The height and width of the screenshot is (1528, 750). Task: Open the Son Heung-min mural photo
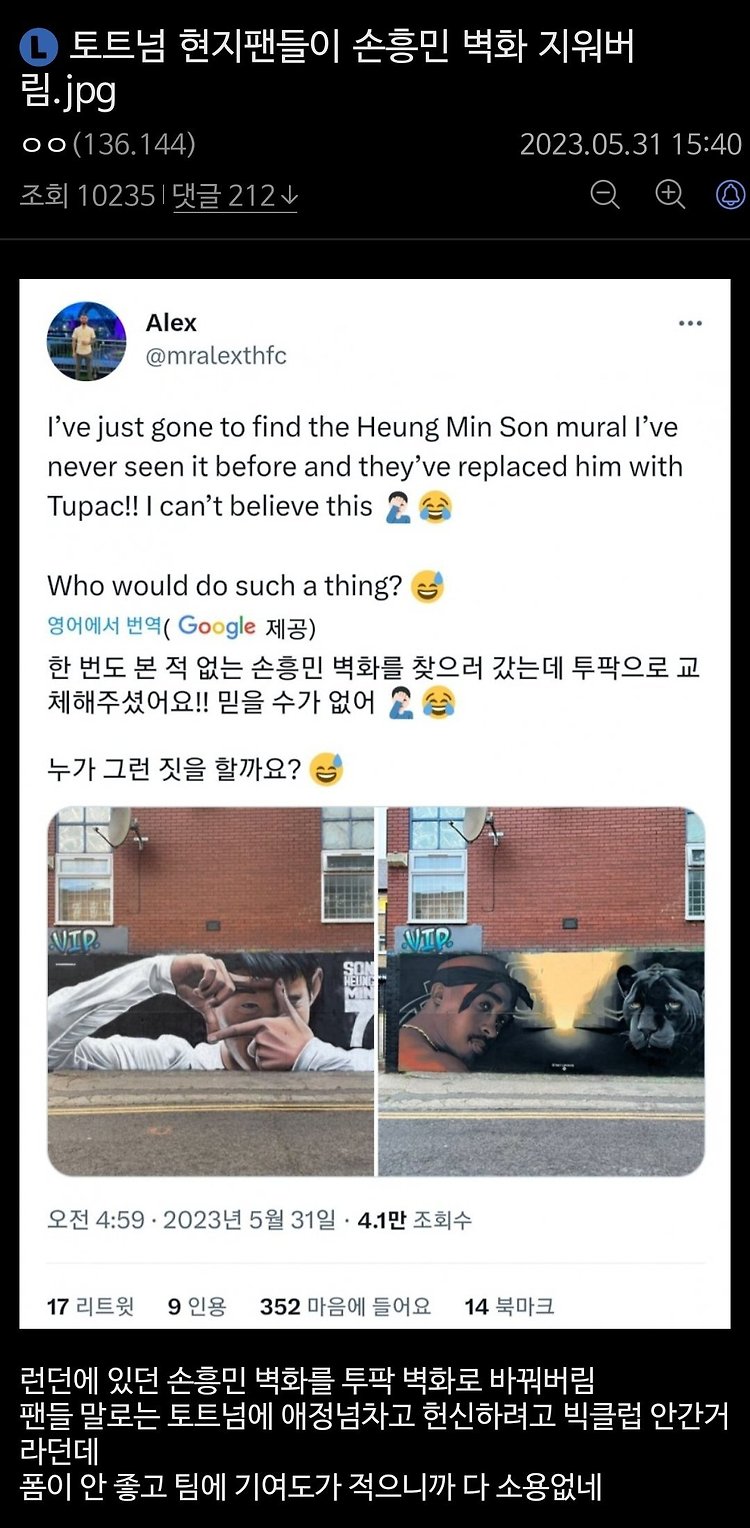tap(210, 991)
